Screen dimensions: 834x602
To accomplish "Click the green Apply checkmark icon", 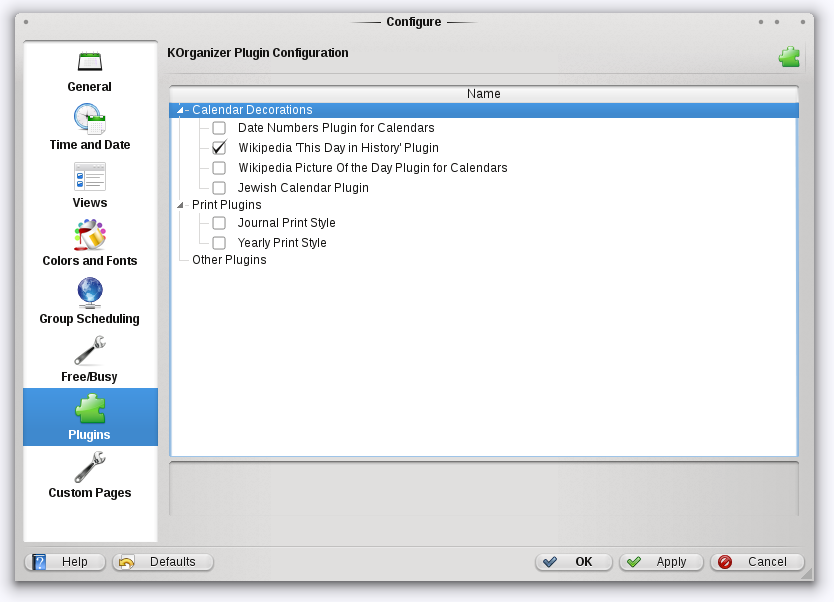I will 633,562.
